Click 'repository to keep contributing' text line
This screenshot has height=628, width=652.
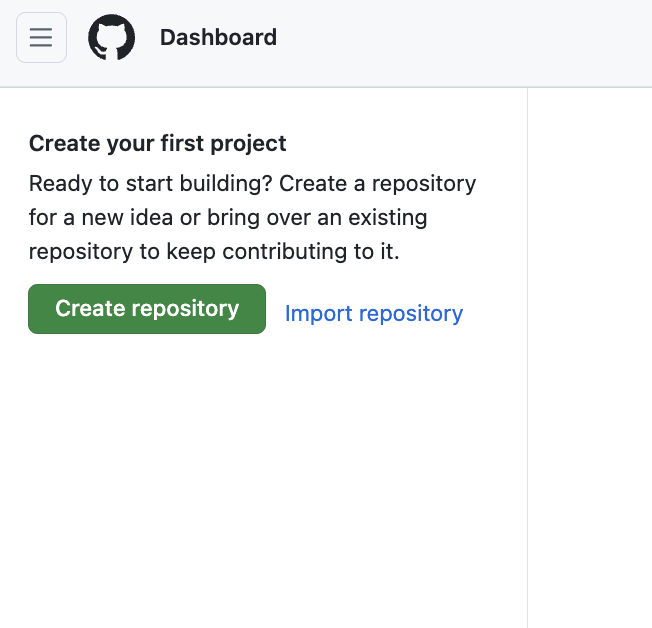(214, 251)
